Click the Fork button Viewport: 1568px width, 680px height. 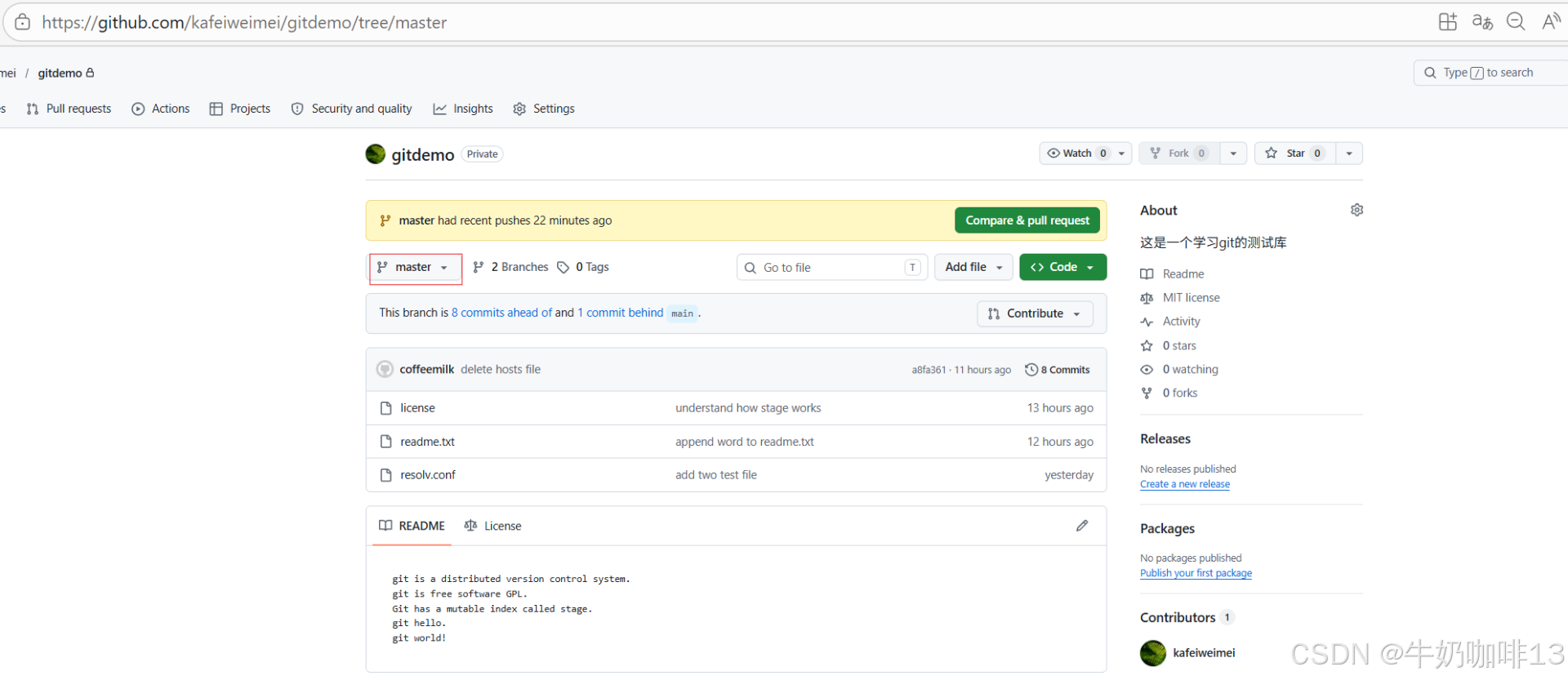[1179, 153]
